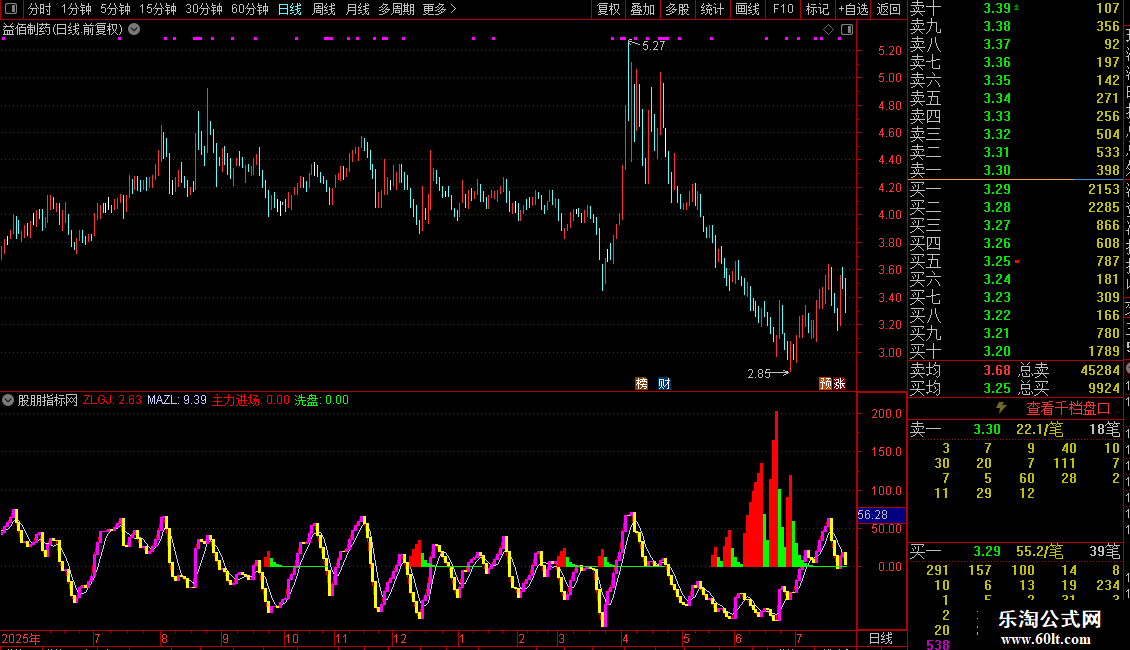Click the 股朋指标网 indicator name
Image resolution: width=1130 pixels, height=650 pixels.
tap(48, 400)
